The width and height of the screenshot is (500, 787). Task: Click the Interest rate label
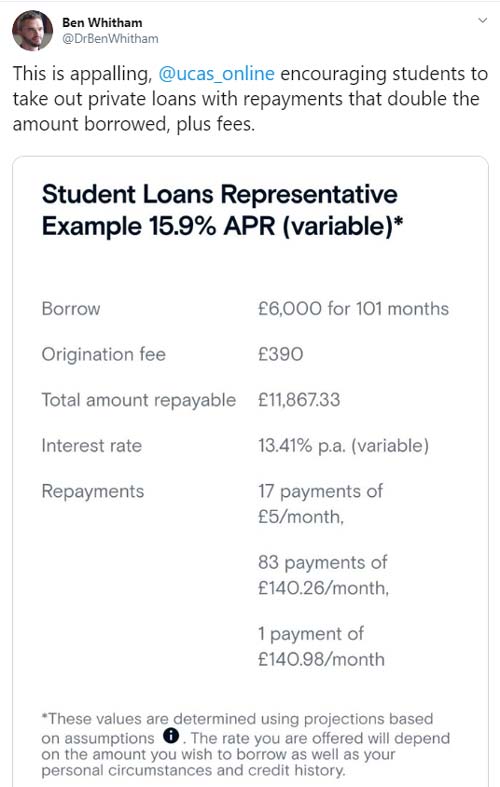[92, 446]
